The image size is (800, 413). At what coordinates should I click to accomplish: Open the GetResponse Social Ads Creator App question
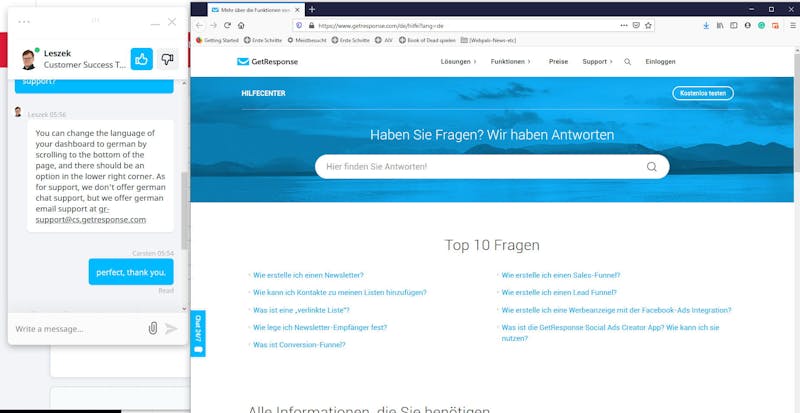coord(610,333)
